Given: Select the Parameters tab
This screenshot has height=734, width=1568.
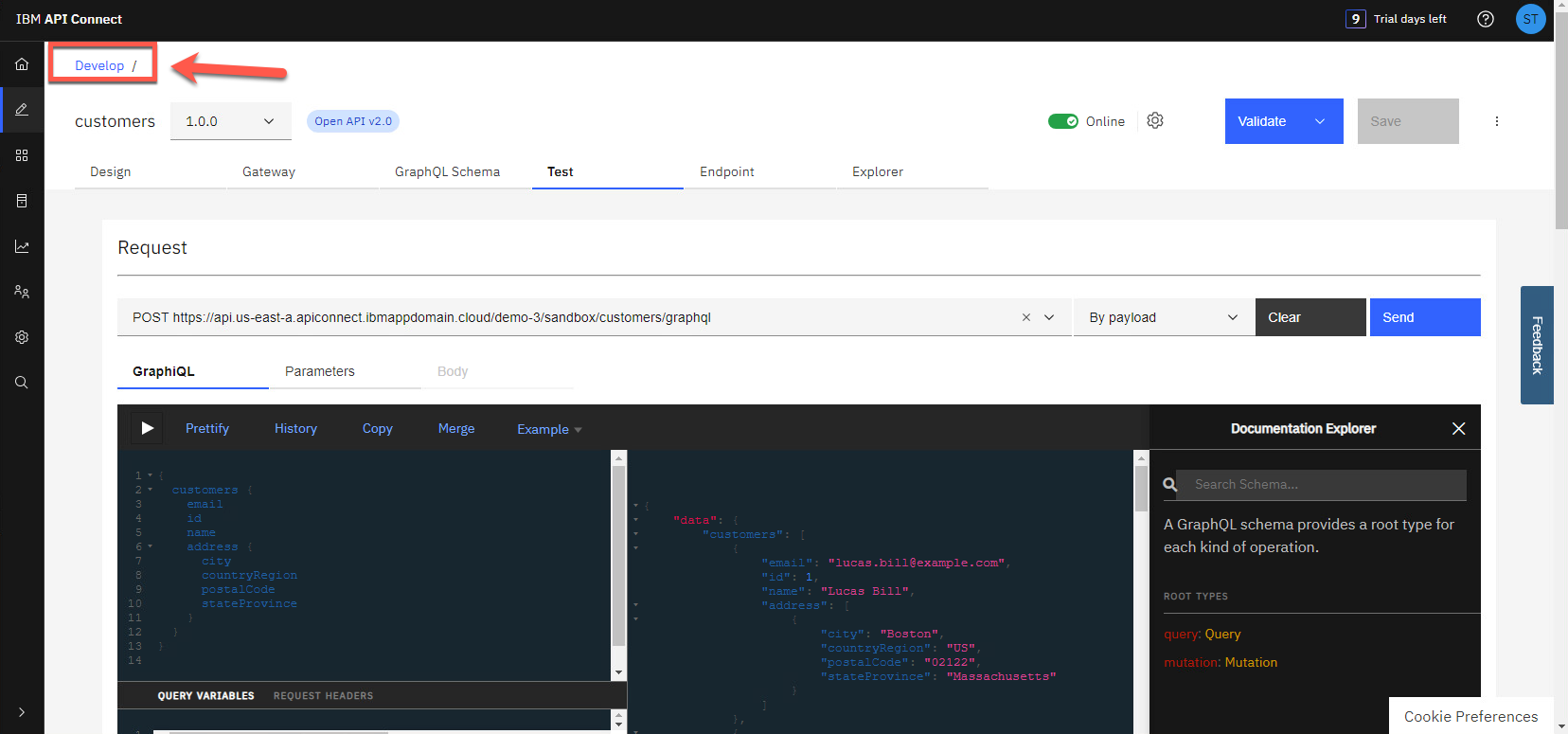Looking at the screenshot, I should pyautogui.click(x=320, y=371).
